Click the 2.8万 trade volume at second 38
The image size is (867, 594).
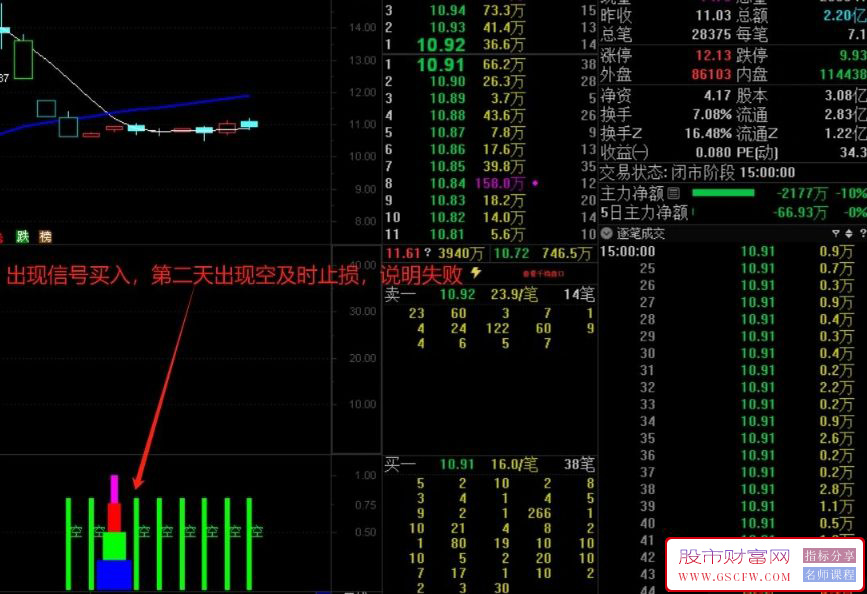837,489
